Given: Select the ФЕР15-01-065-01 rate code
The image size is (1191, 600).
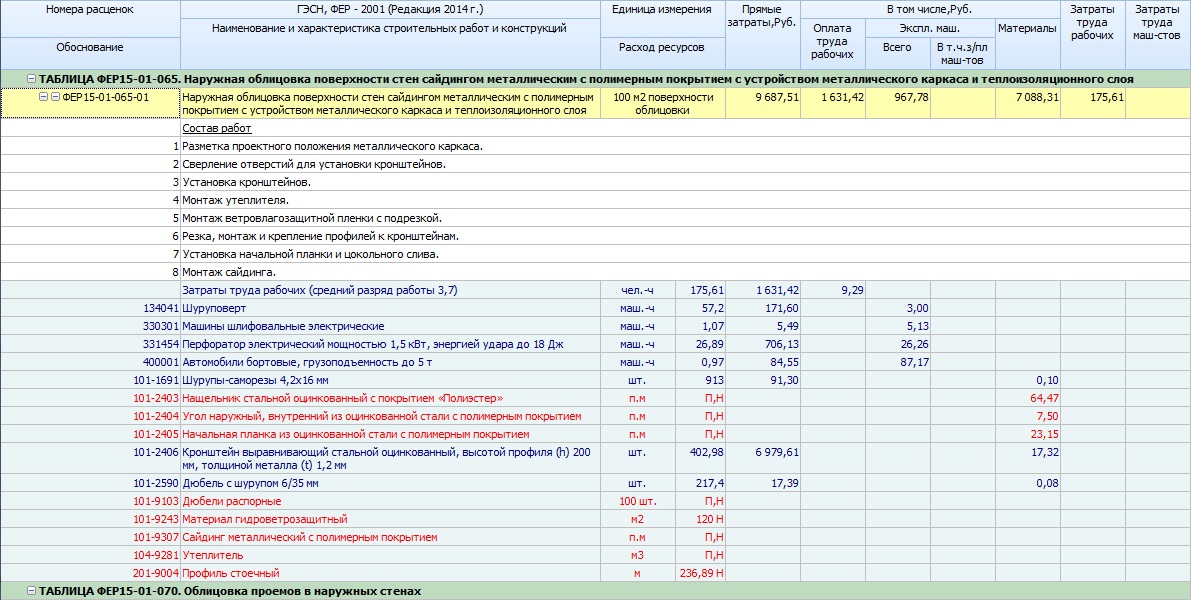Looking at the screenshot, I should click(106, 97).
